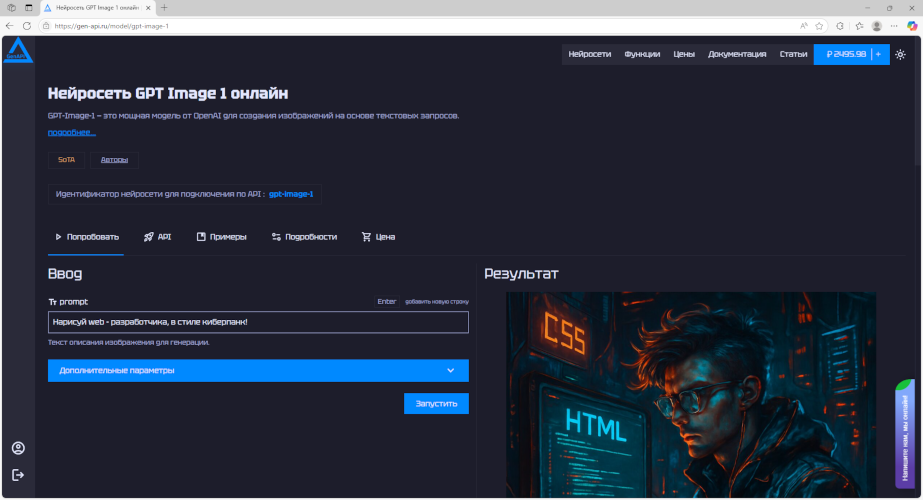
Task: Open browser extensions icon
Action: click(840, 26)
